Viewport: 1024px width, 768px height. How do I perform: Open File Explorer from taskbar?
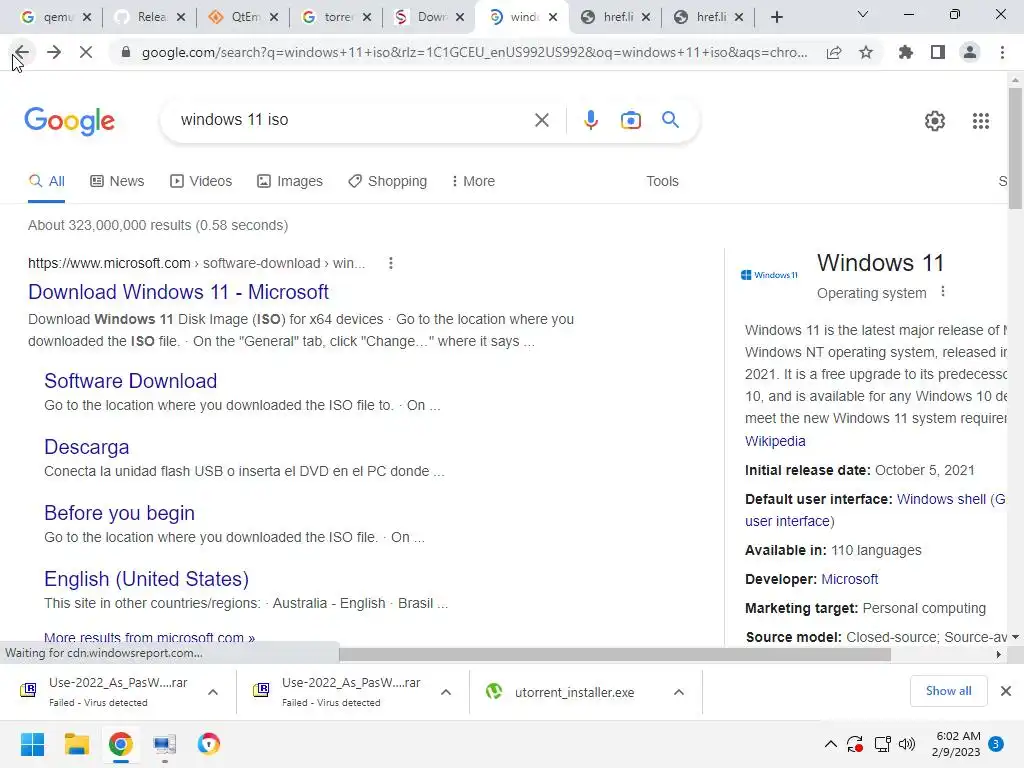pos(76,744)
